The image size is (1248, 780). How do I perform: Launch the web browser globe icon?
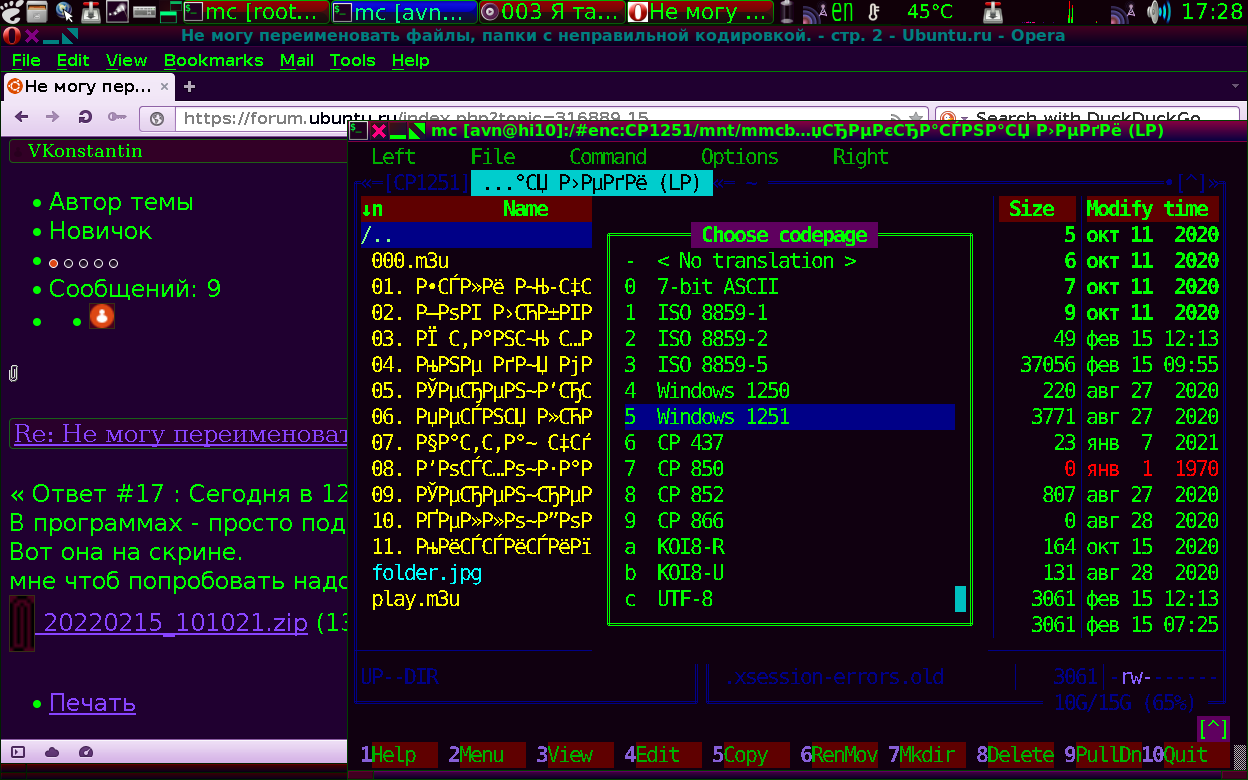(x=64, y=12)
